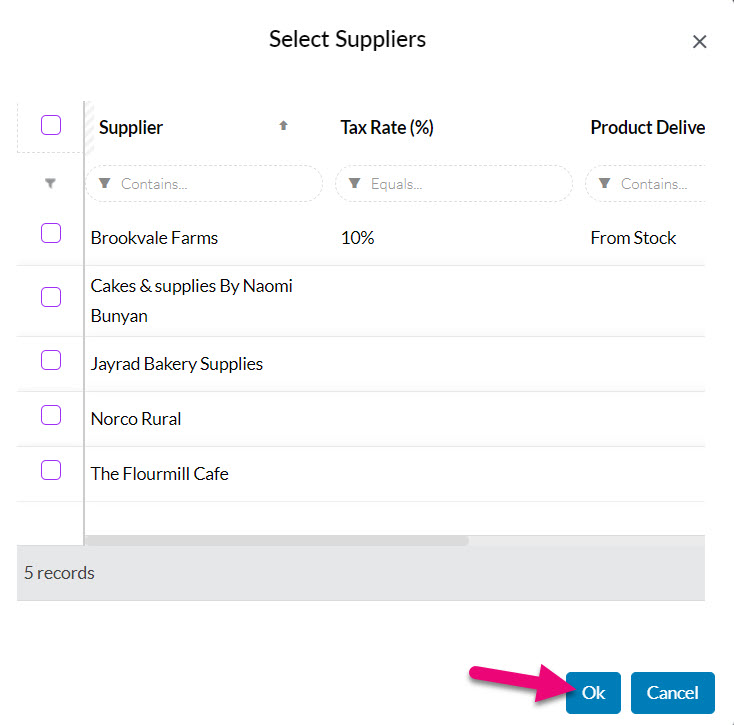Viewport: 734px width, 725px height.
Task: Focus the Supplier Contains filter field
Action: [204, 183]
